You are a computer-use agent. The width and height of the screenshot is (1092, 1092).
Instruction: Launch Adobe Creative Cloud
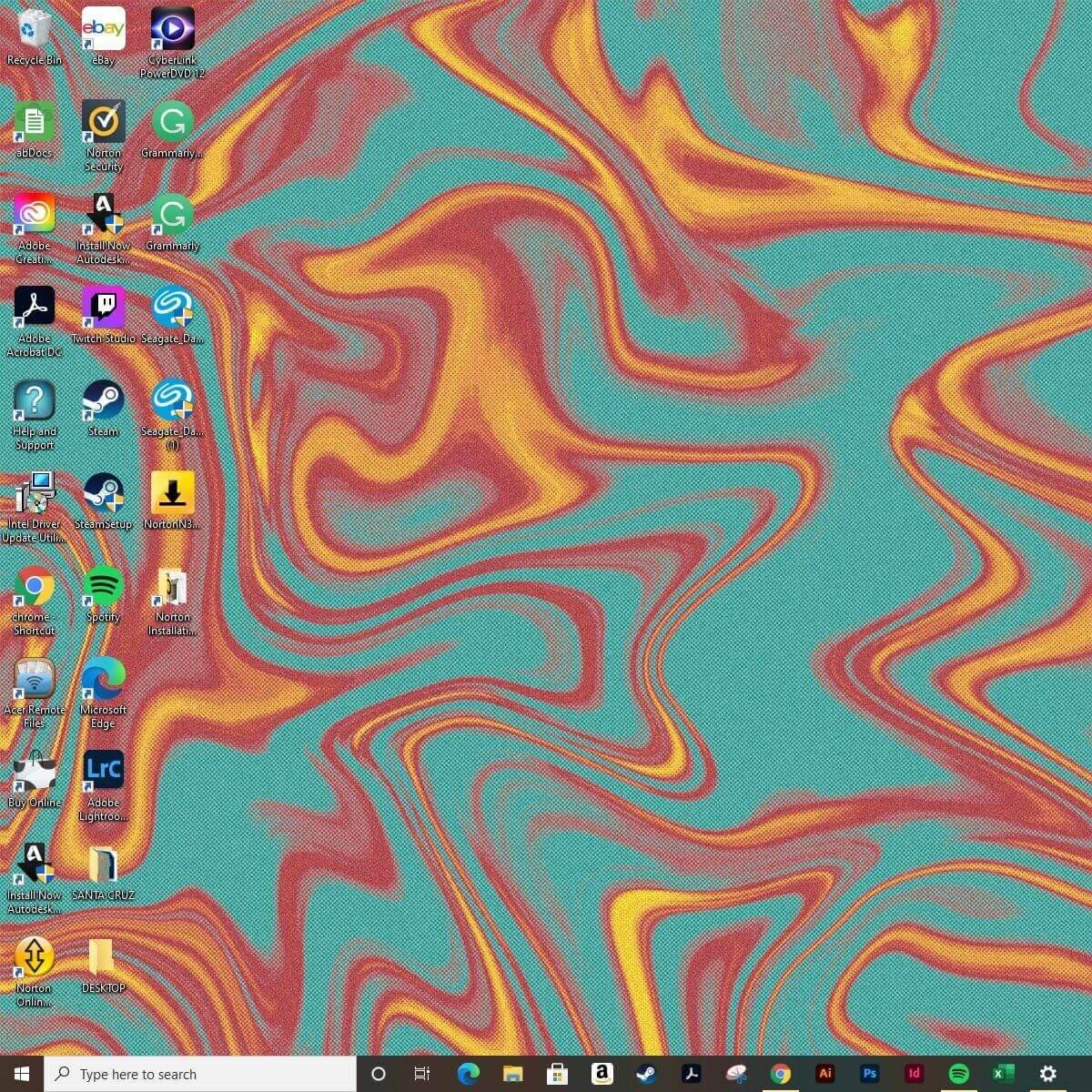click(x=34, y=214)
